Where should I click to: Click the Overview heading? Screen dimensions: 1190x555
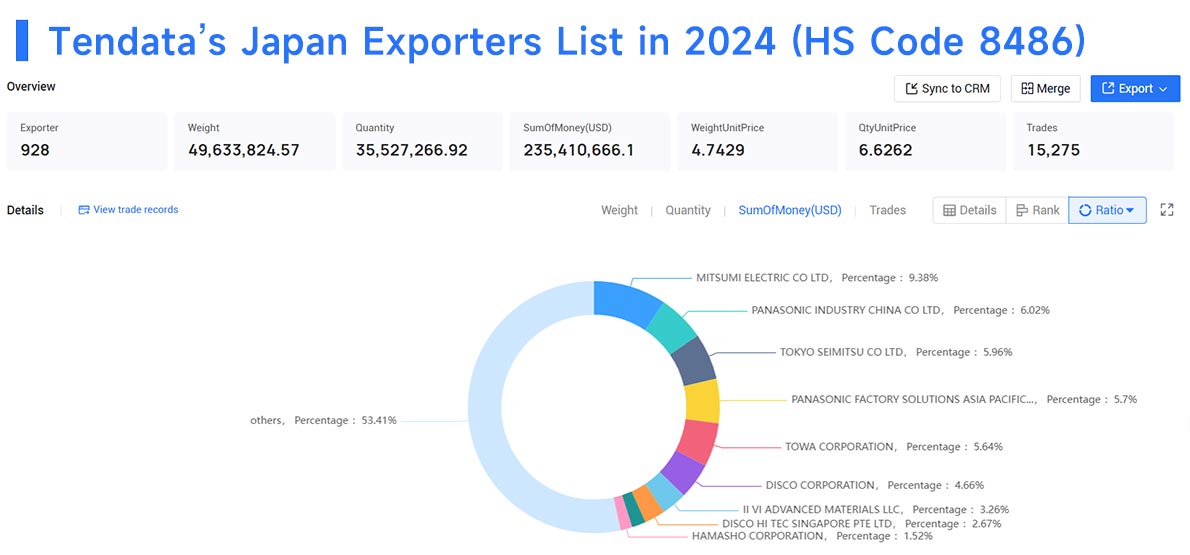click(31, 87)
